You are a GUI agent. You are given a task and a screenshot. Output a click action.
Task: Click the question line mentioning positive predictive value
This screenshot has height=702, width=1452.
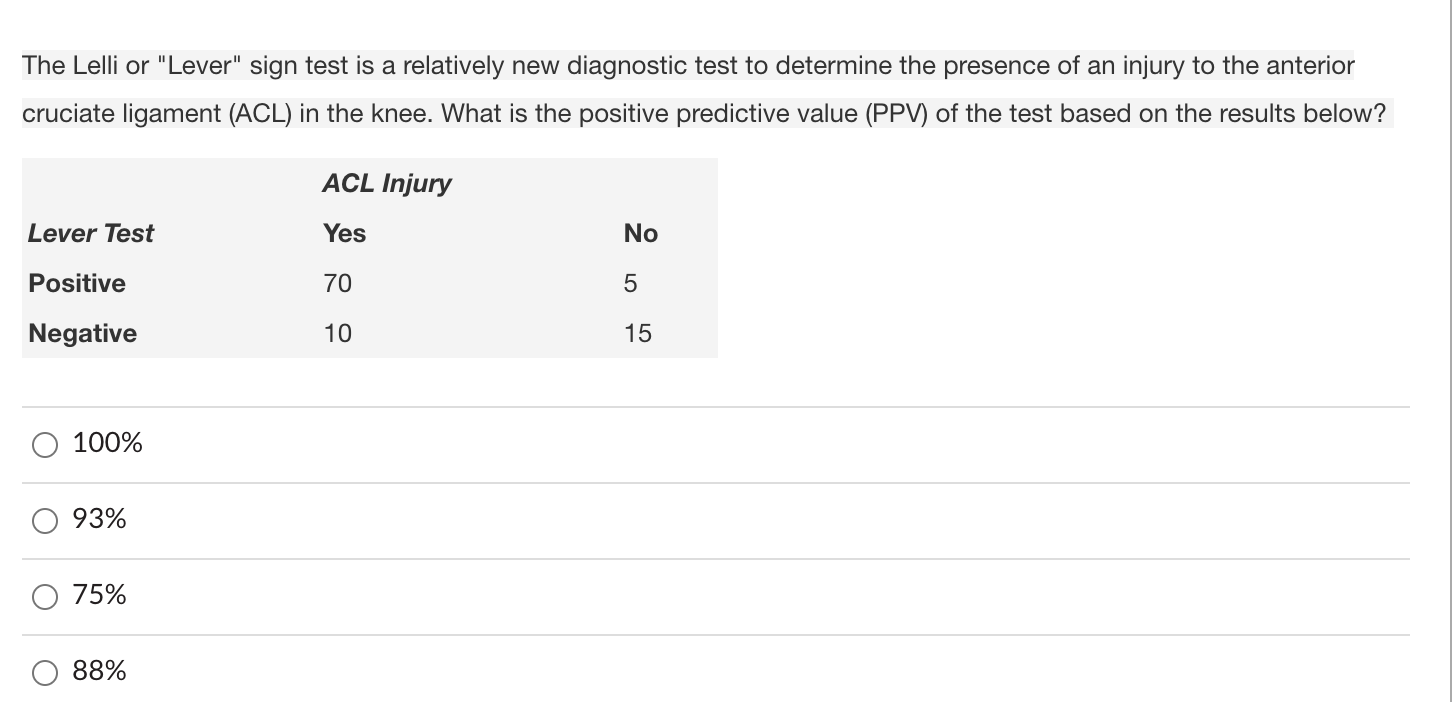pos(706,114)
